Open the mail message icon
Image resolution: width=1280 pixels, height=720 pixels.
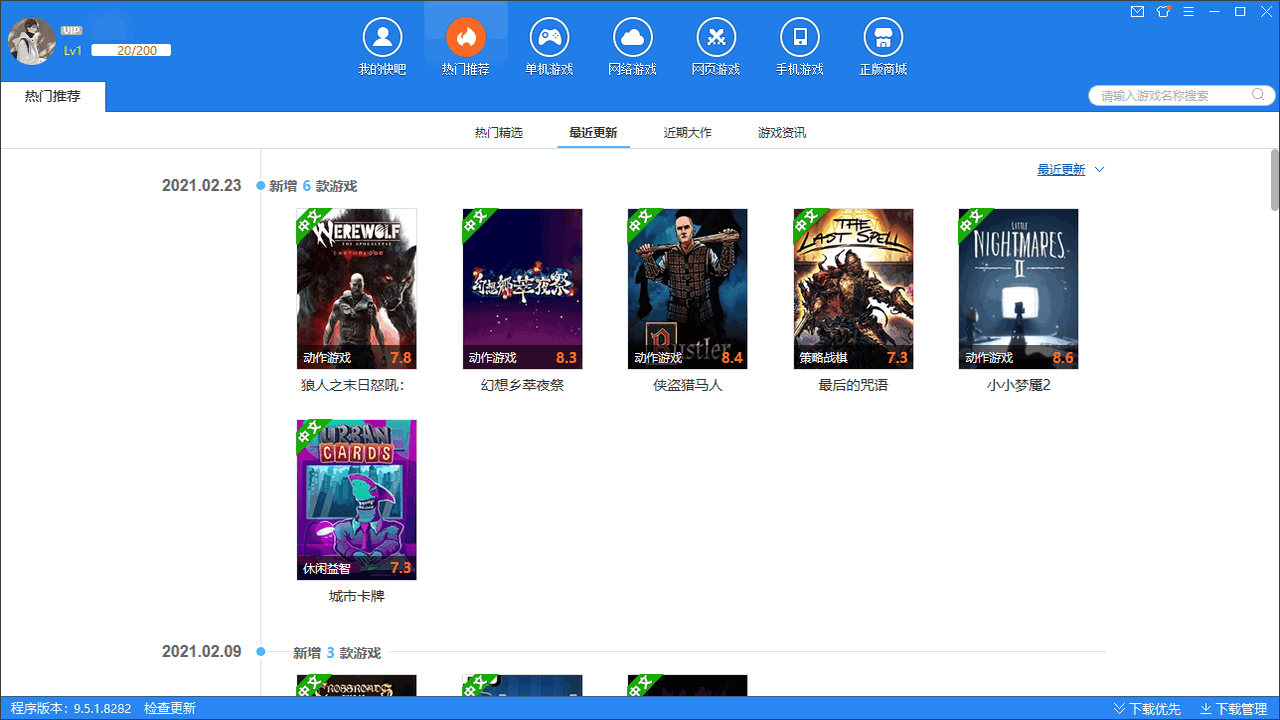(1137, 12)
